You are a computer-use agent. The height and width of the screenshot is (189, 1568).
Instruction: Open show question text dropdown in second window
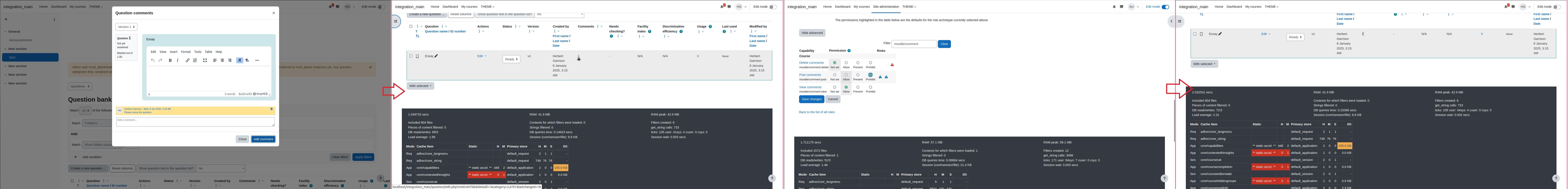(x=560, y=14)
